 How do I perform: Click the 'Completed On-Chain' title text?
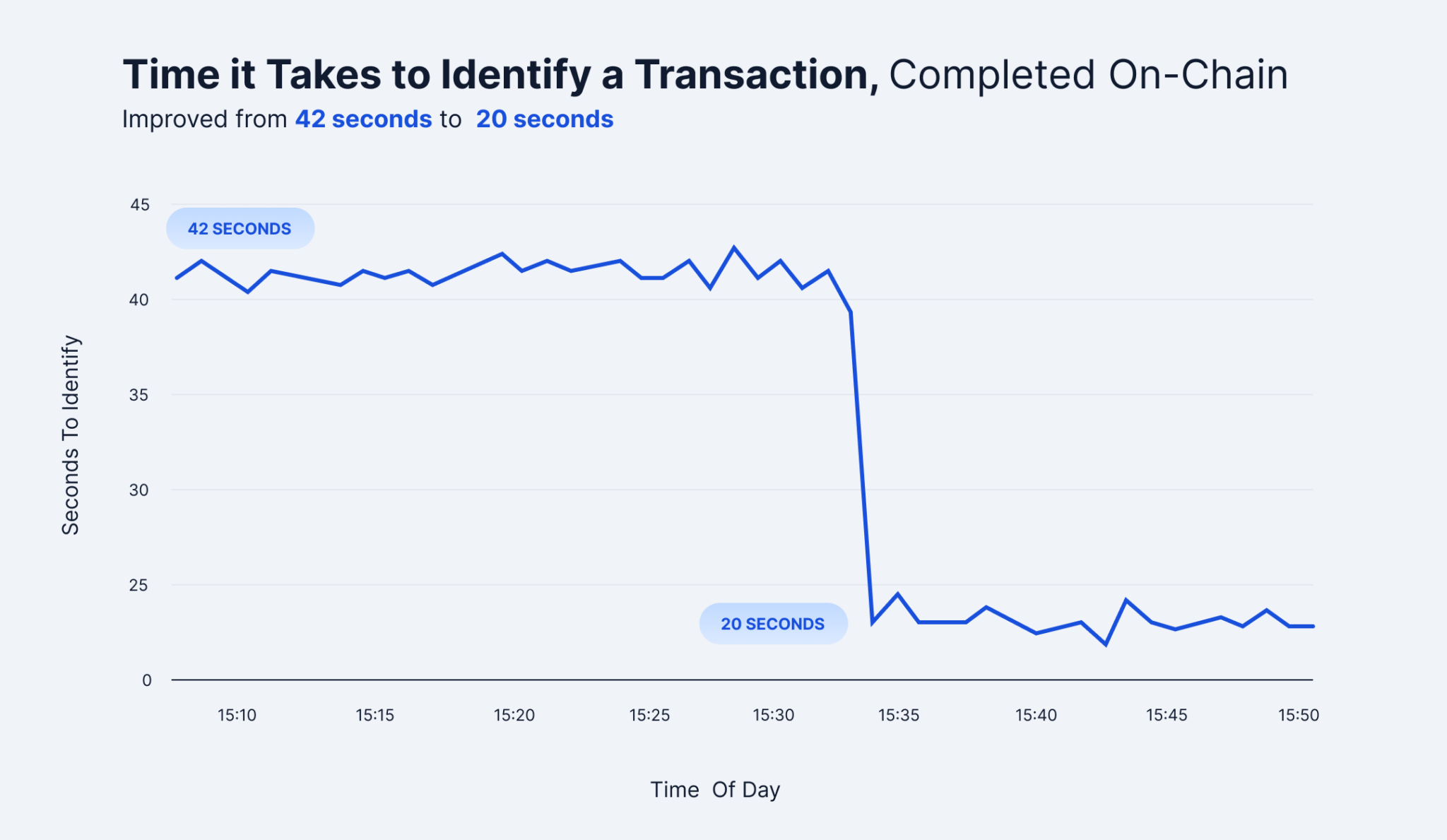pyautogui.click(x=1088, y=75)
